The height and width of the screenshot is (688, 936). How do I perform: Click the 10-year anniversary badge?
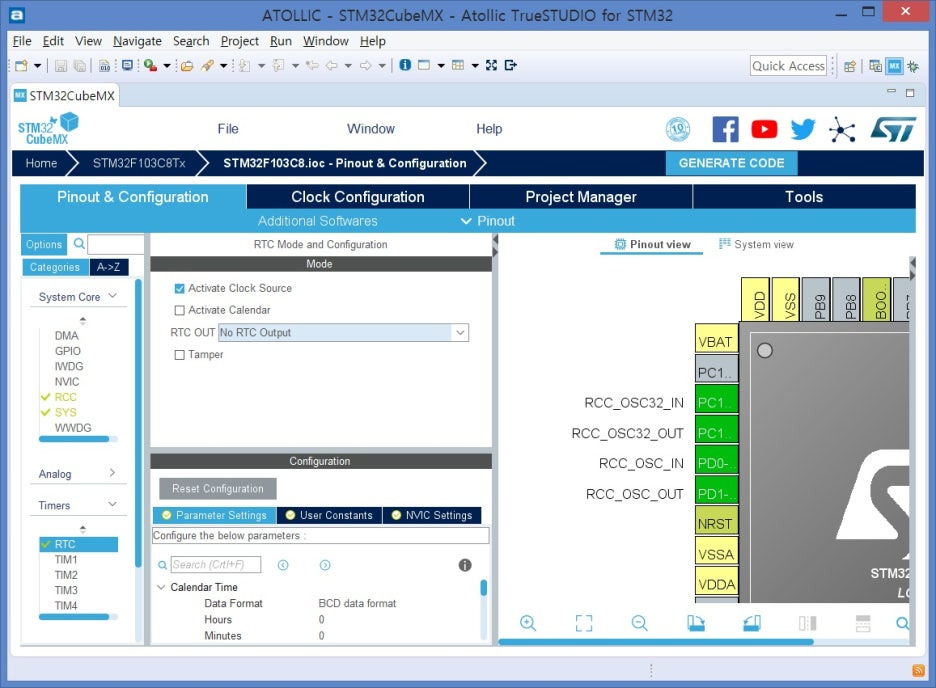pyautogui.click(x=678, y=129)
